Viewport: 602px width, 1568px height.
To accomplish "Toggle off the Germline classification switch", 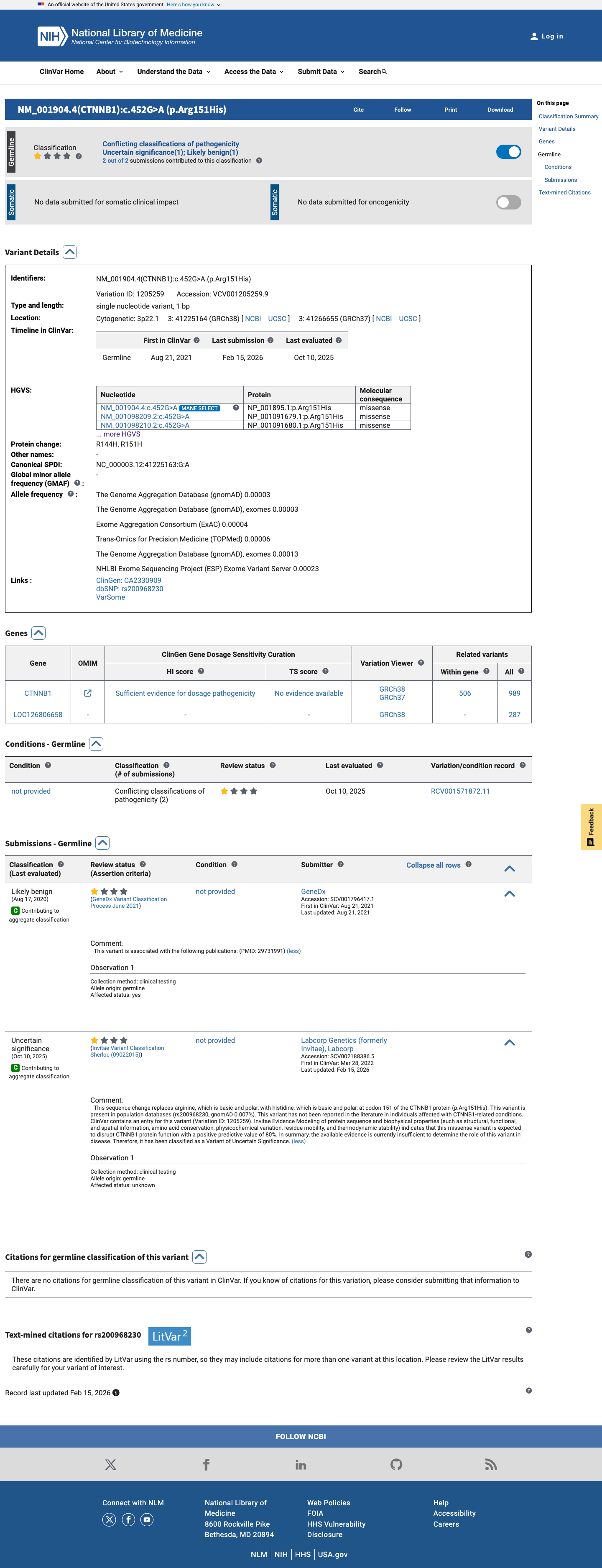I will (508, 151).
